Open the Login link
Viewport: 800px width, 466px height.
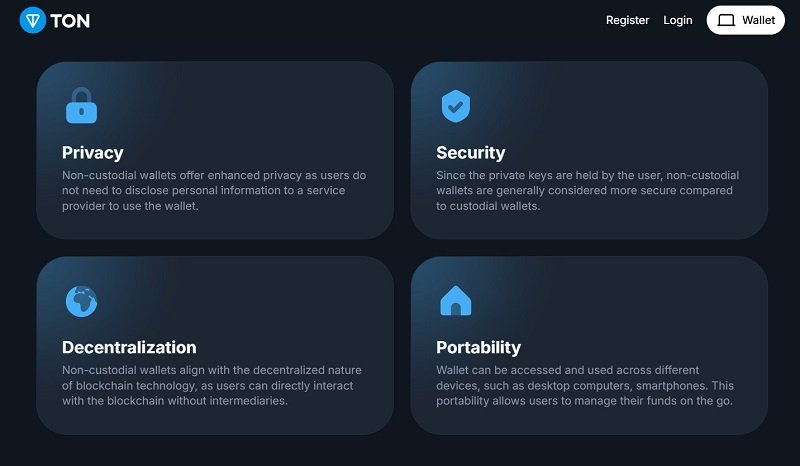[x=678, y=20]
